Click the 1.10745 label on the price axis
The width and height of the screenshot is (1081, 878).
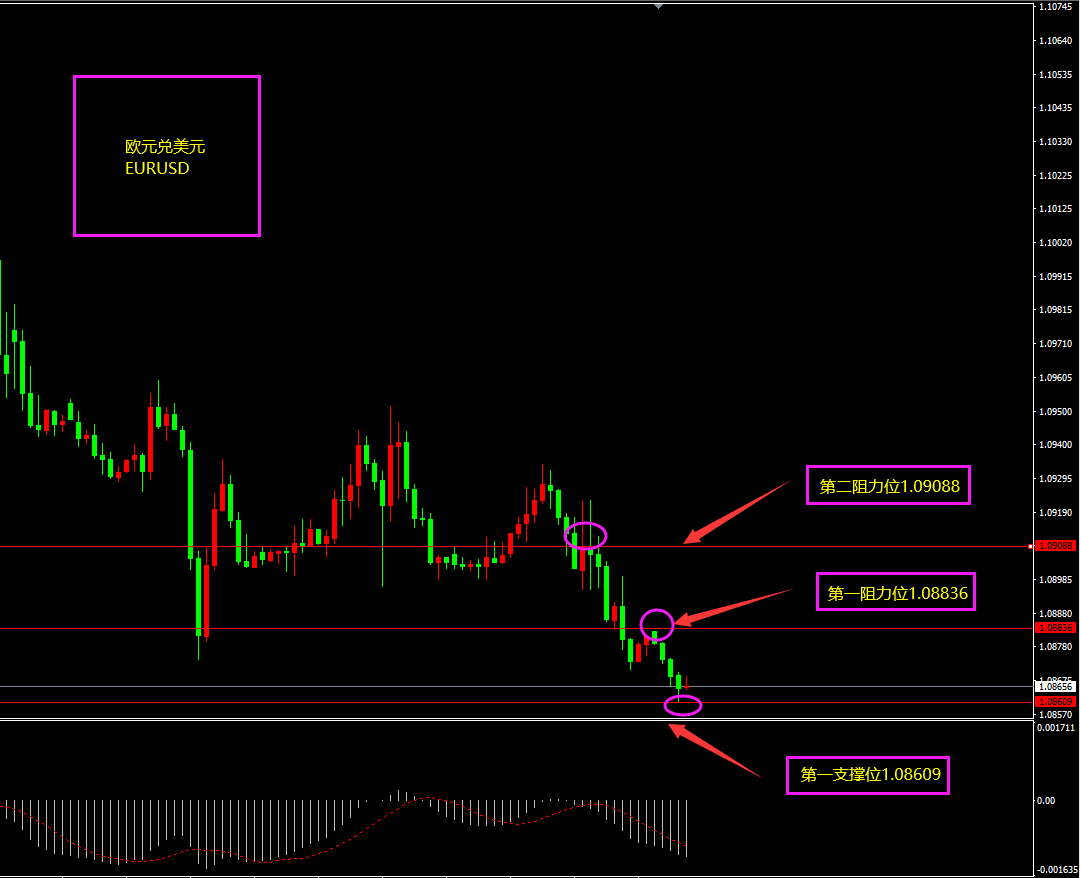[x=1055, y=7]
